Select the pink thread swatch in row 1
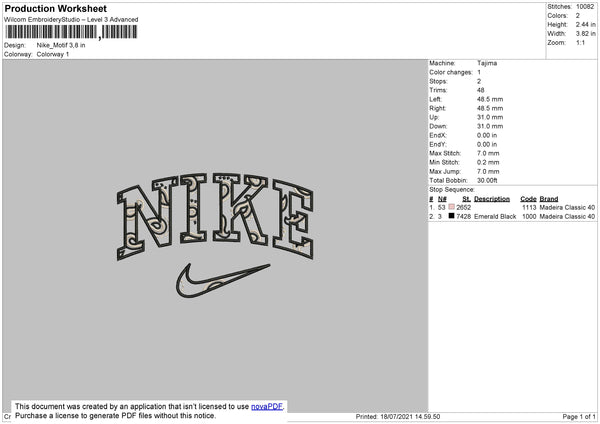The width and height of the screenshot is (600, 424). (452, 207)
